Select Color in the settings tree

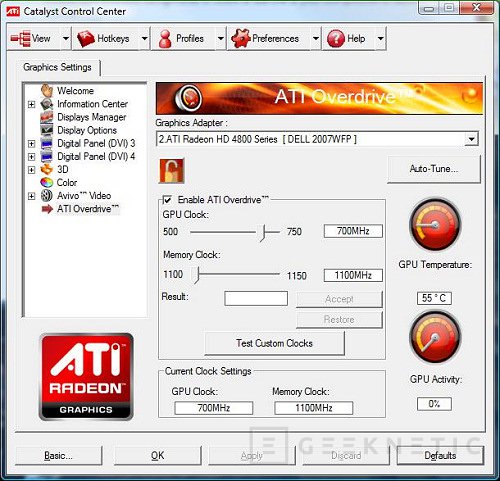click(67, 183)
